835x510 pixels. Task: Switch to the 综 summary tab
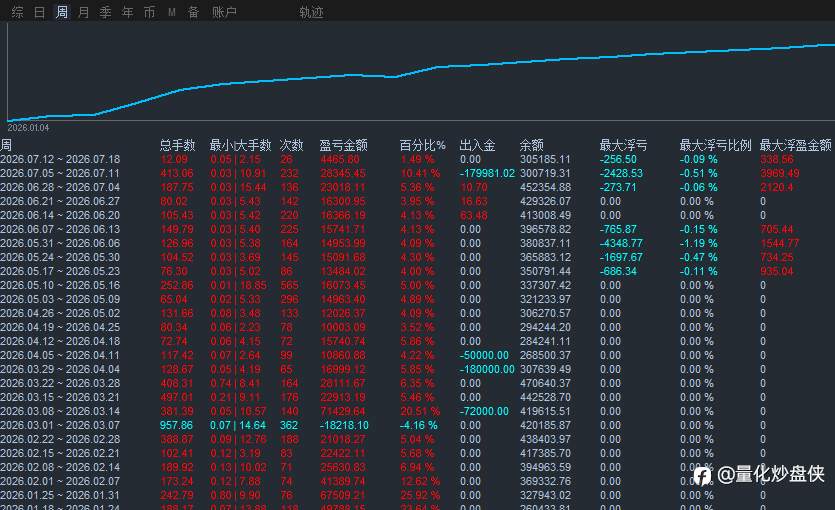tap(17, 12)
